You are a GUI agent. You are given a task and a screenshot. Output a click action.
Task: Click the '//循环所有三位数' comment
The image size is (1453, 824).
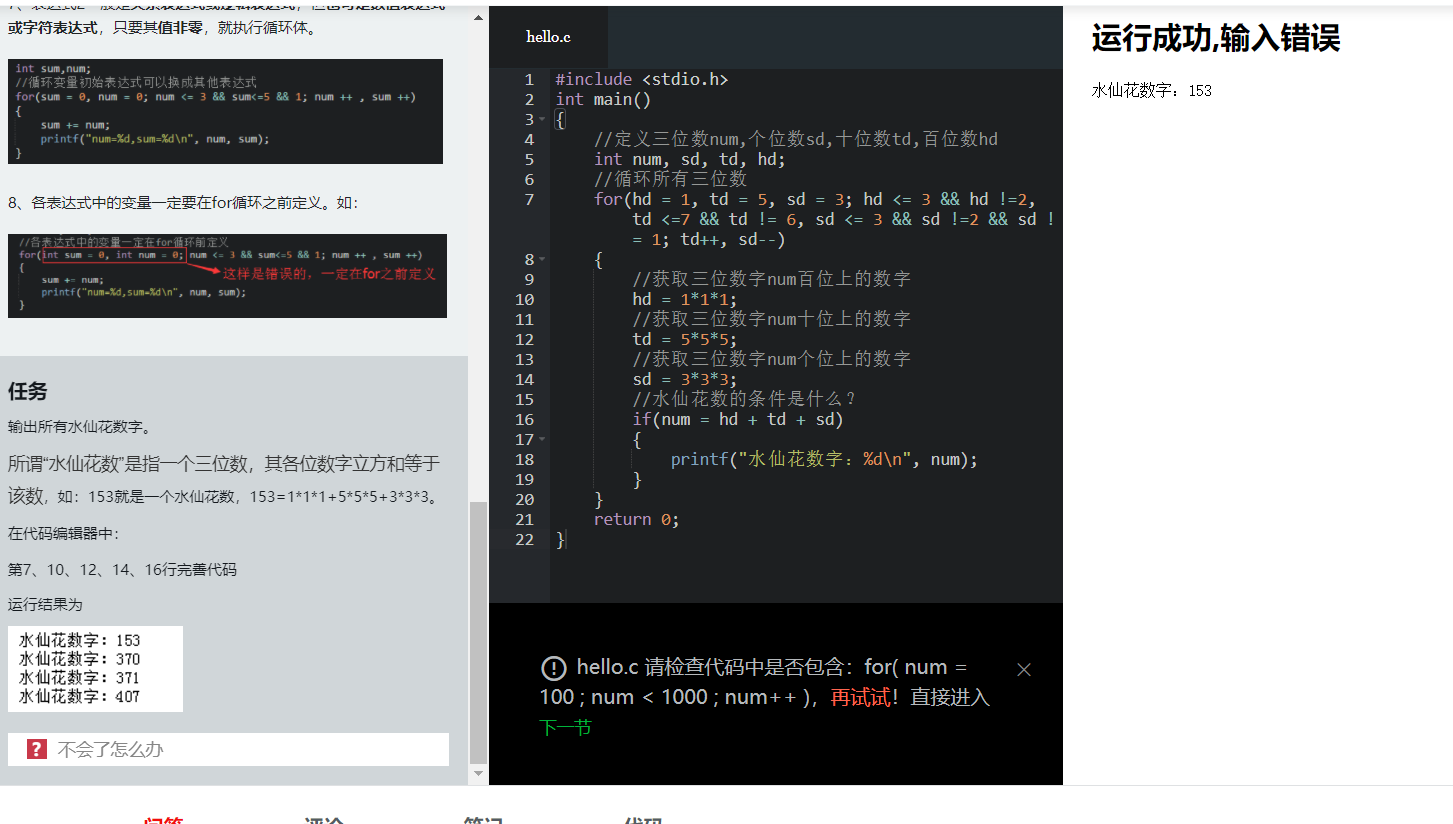[670, 179]
